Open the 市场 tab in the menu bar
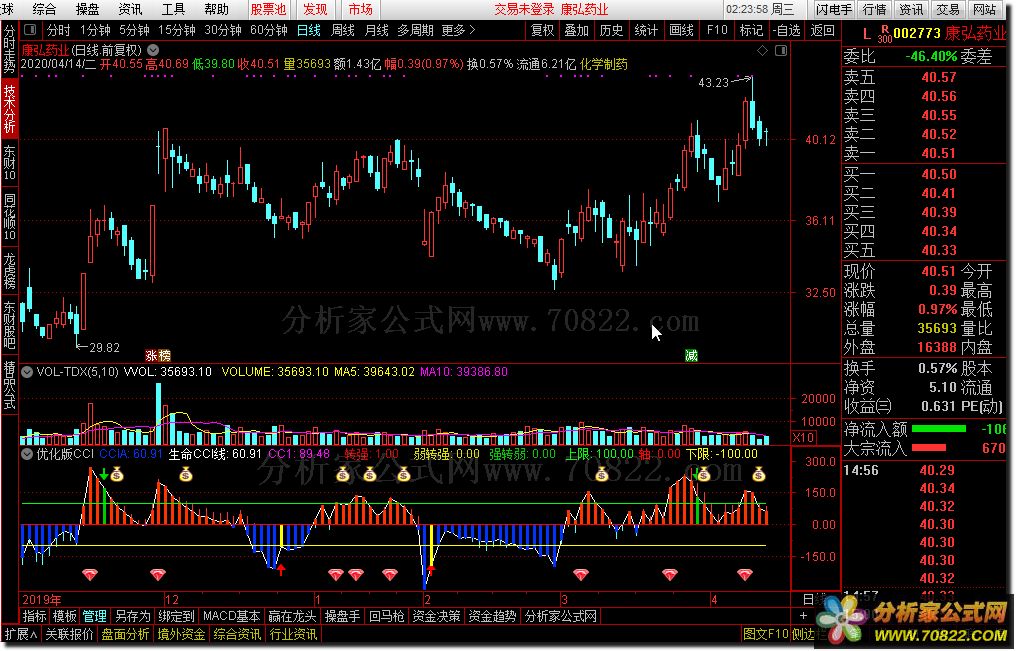The width and height of the screenshot is (1016, 651). (360, 9)
